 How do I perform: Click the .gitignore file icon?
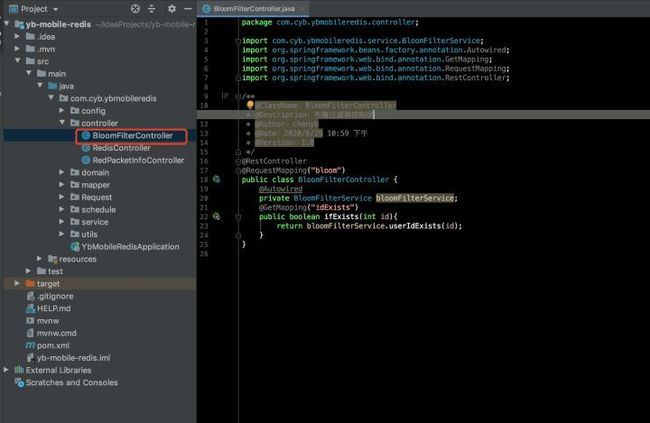[x=30, y=296]
